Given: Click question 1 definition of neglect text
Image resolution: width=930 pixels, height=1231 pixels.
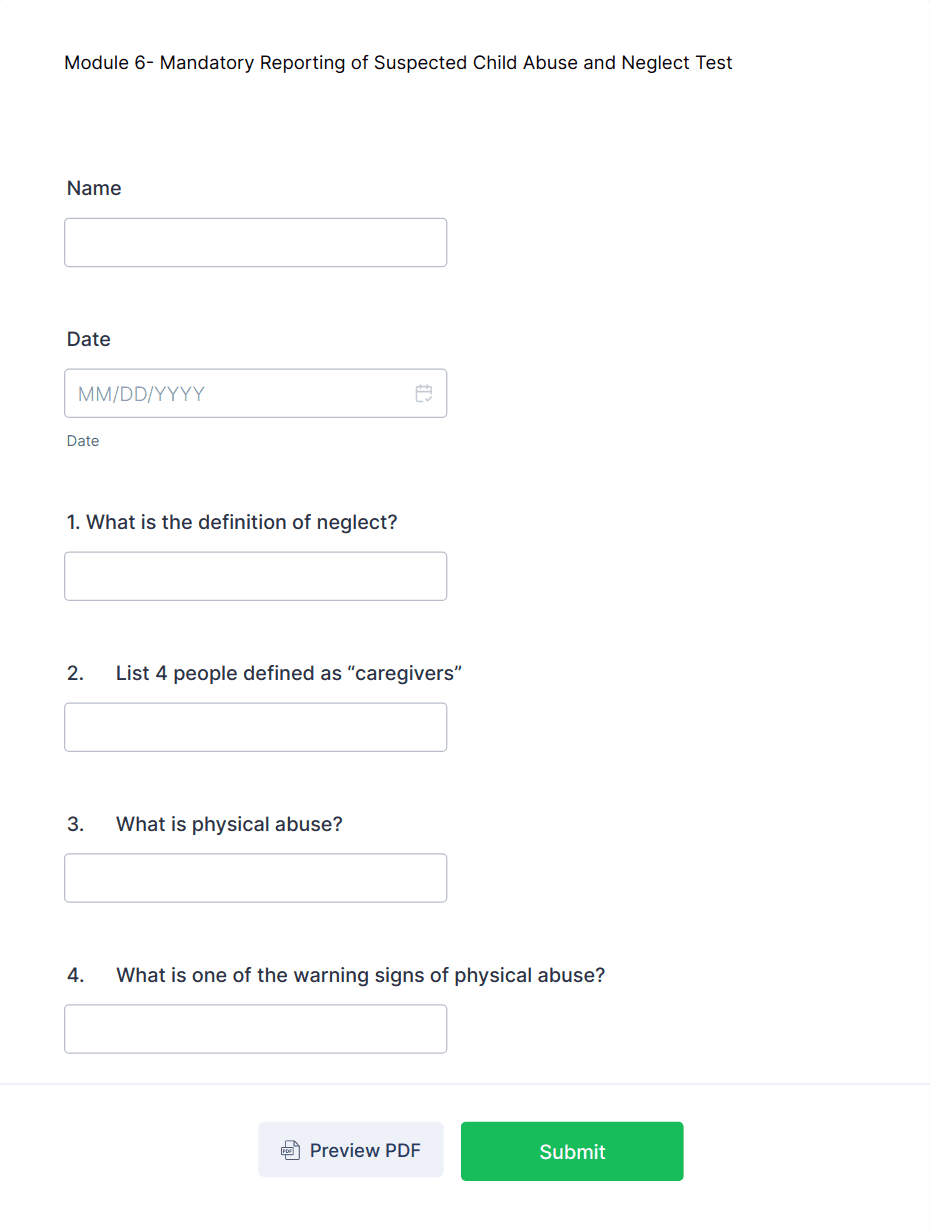Looking at the screenshot, I should point(232,522).
